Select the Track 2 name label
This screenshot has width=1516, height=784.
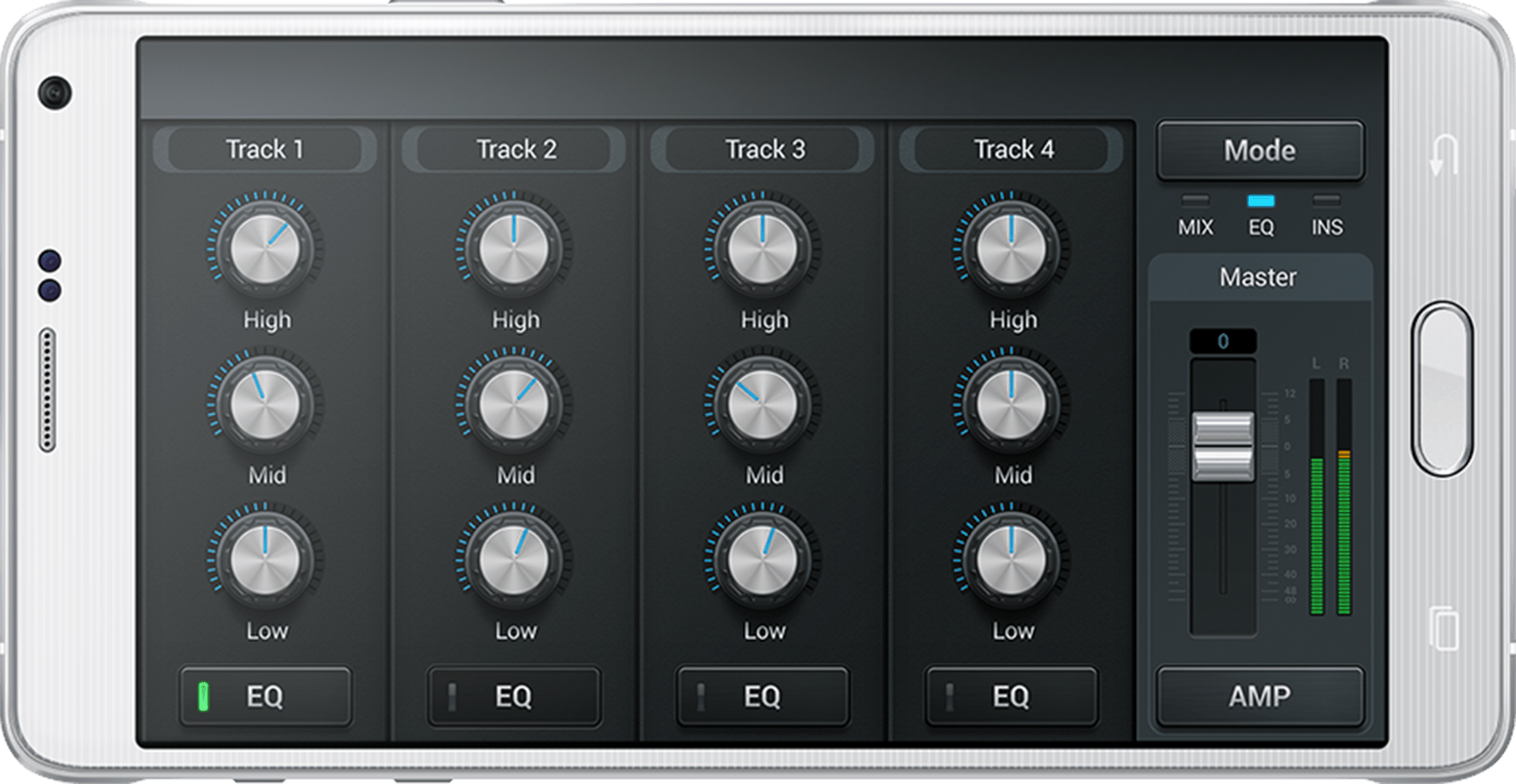(x=516, y=150)
